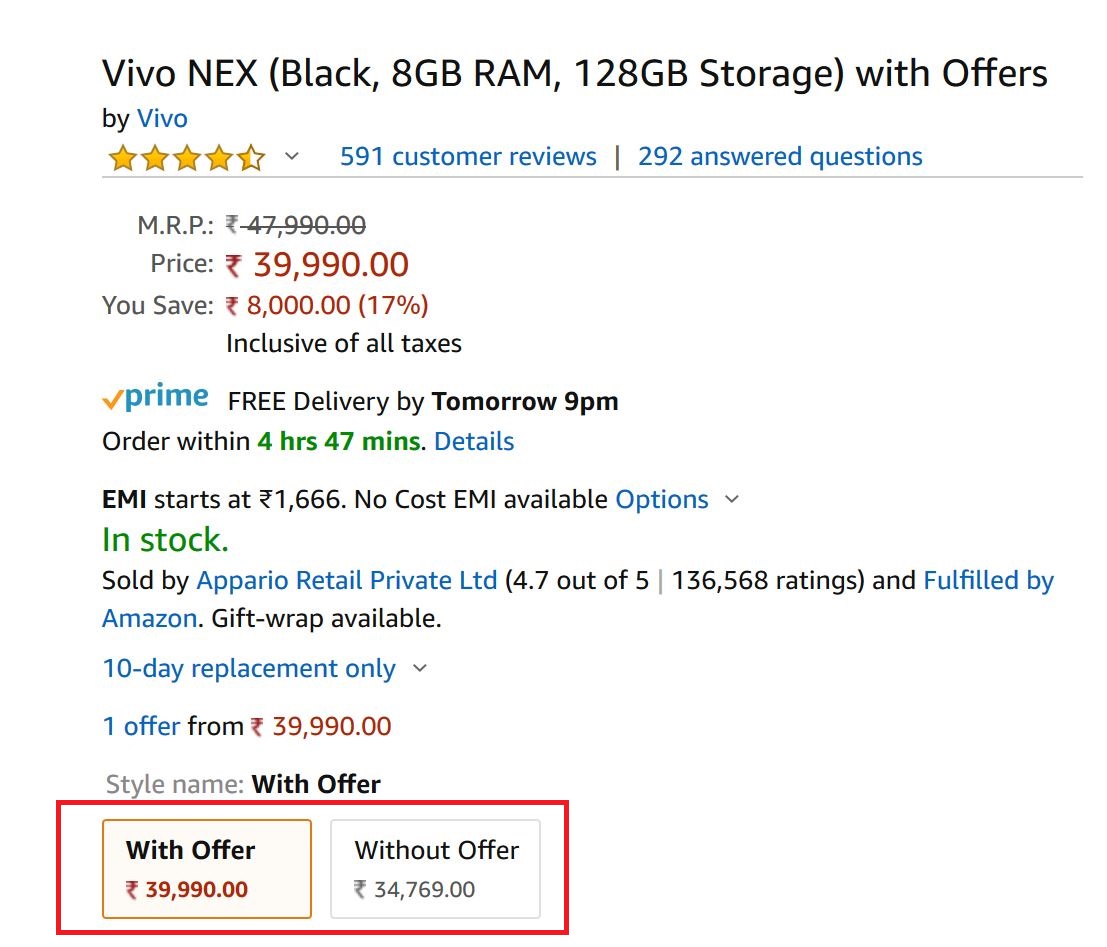Click the star rating icons
Viewport: 1107px width, 947px height.
pos(186,158)
